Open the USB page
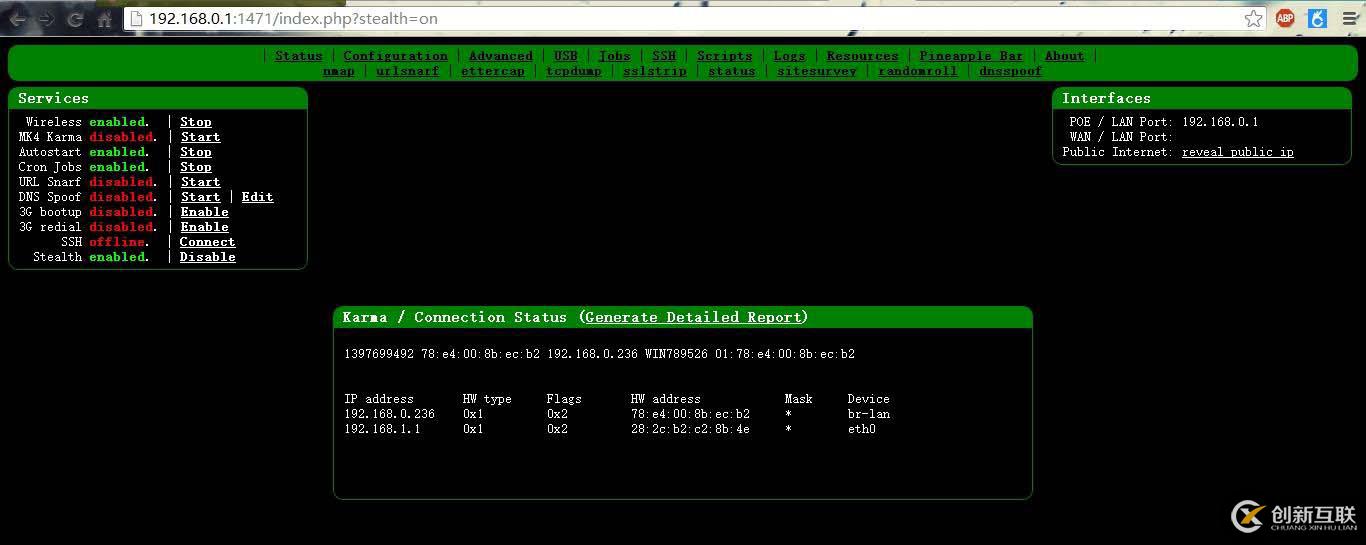This screenshot has width=1366, height=545. pyautogui.click(x=566, y=56)
